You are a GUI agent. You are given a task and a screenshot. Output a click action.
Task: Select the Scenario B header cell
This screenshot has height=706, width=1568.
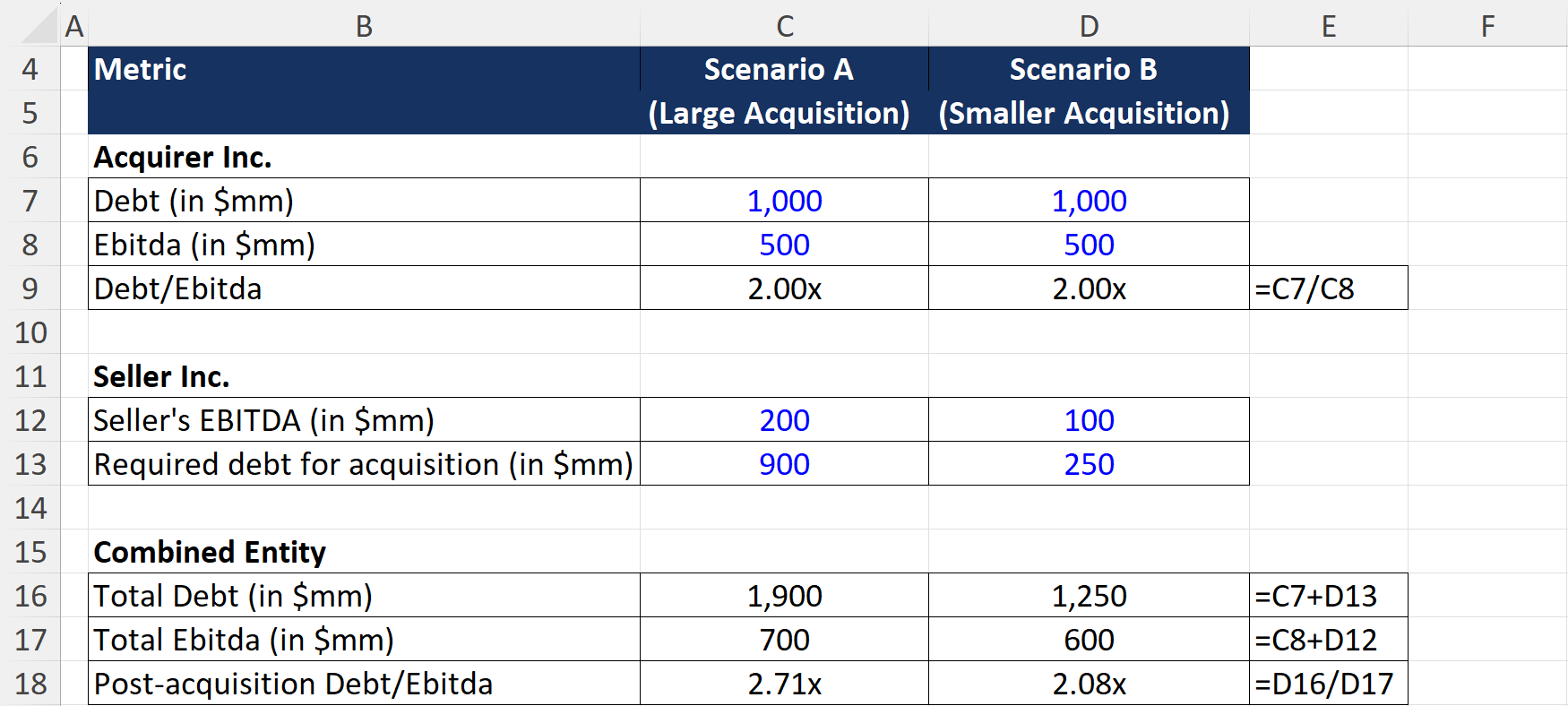click(x=1083, y=69)
